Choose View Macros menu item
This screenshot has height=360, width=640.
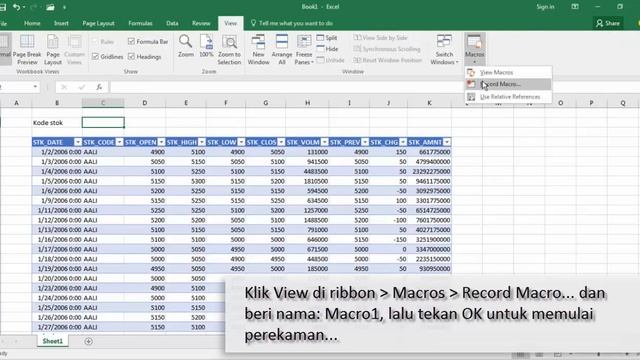508,72
